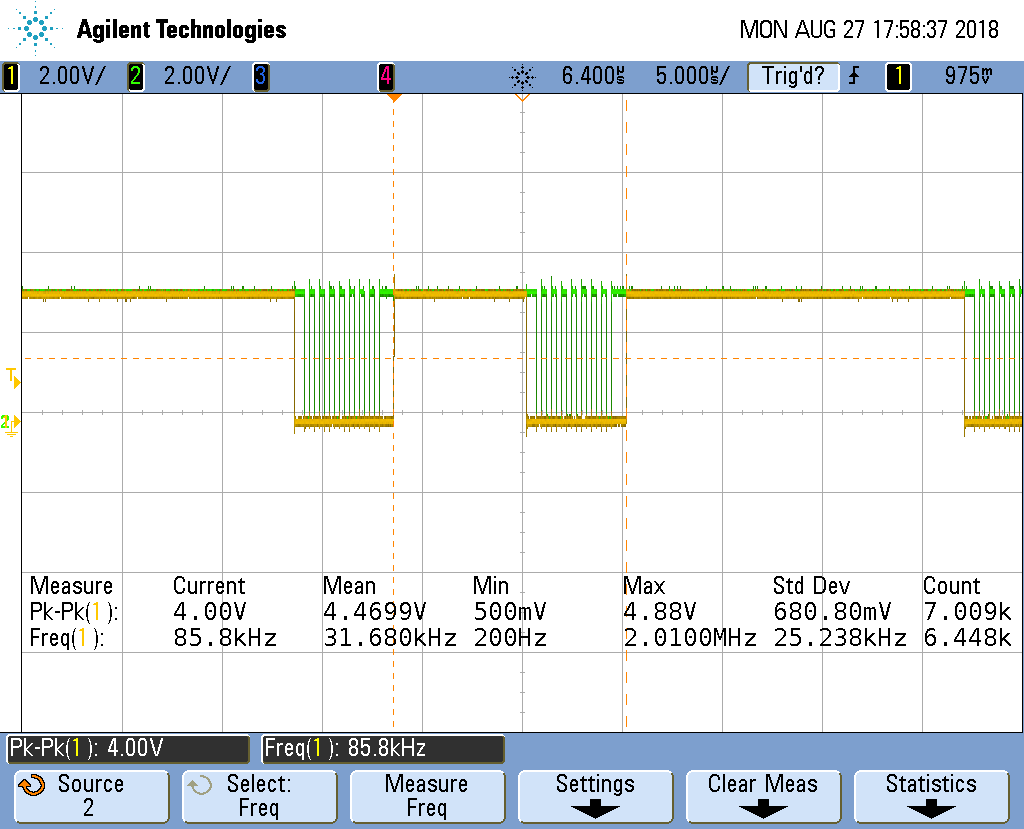The width and height of the screenshot is (1024, 829).
Task: Select the channel 1 badge
Action: (x=10, y=76)
